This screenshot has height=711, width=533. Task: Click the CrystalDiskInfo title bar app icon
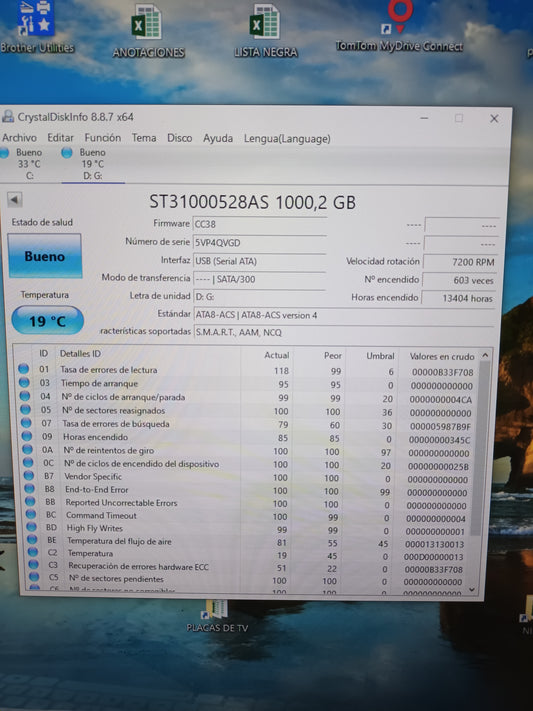click(x=8, y=117)
